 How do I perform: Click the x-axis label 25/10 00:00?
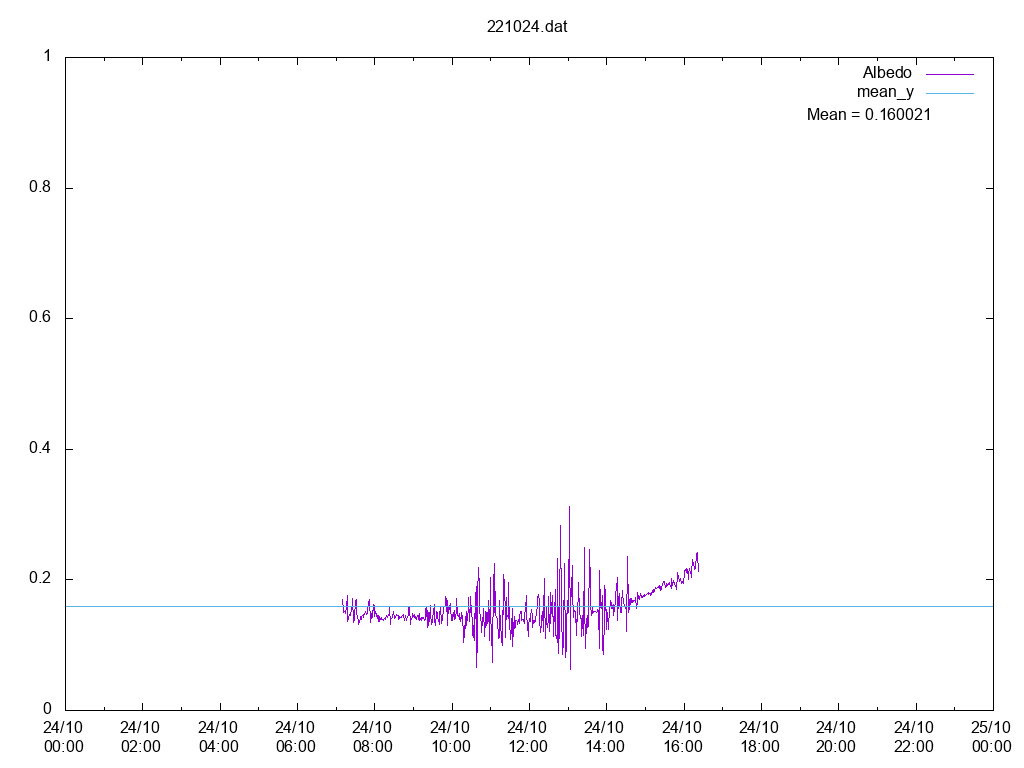991,737
